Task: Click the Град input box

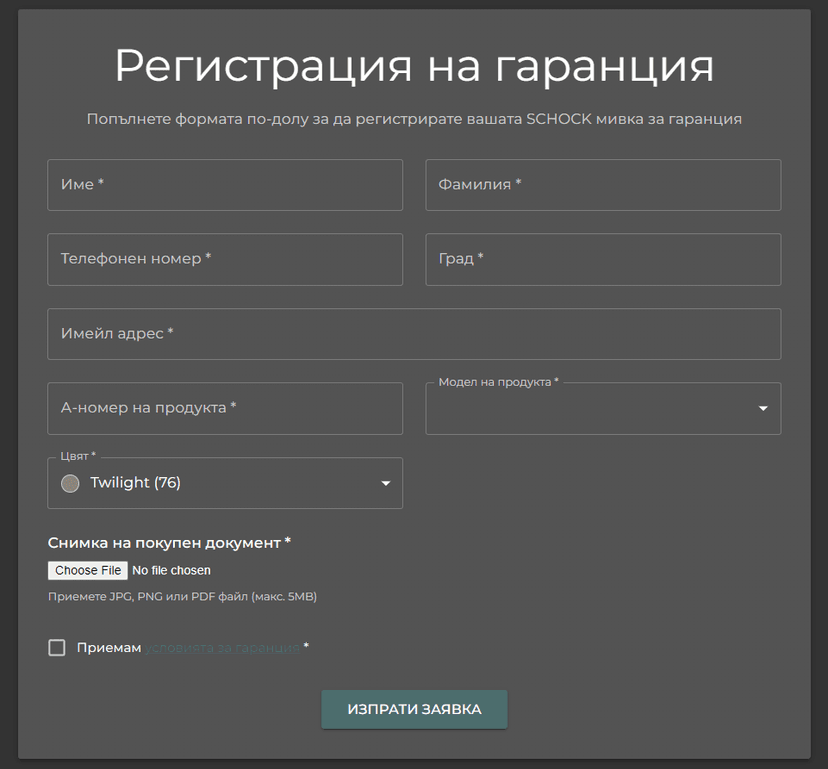Action: (x=603, y=259)
